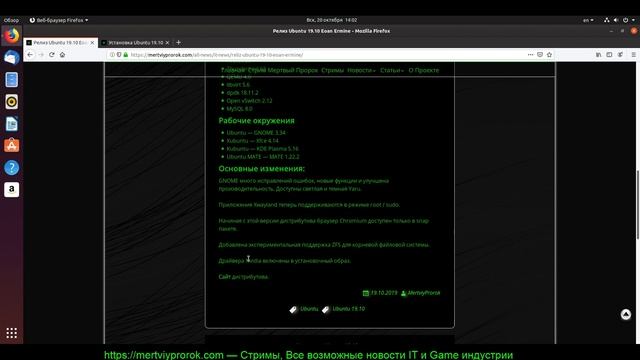Open Amazon launcher in the dock
The height and width of the screenshot is (360, 640).
(11, 189)
